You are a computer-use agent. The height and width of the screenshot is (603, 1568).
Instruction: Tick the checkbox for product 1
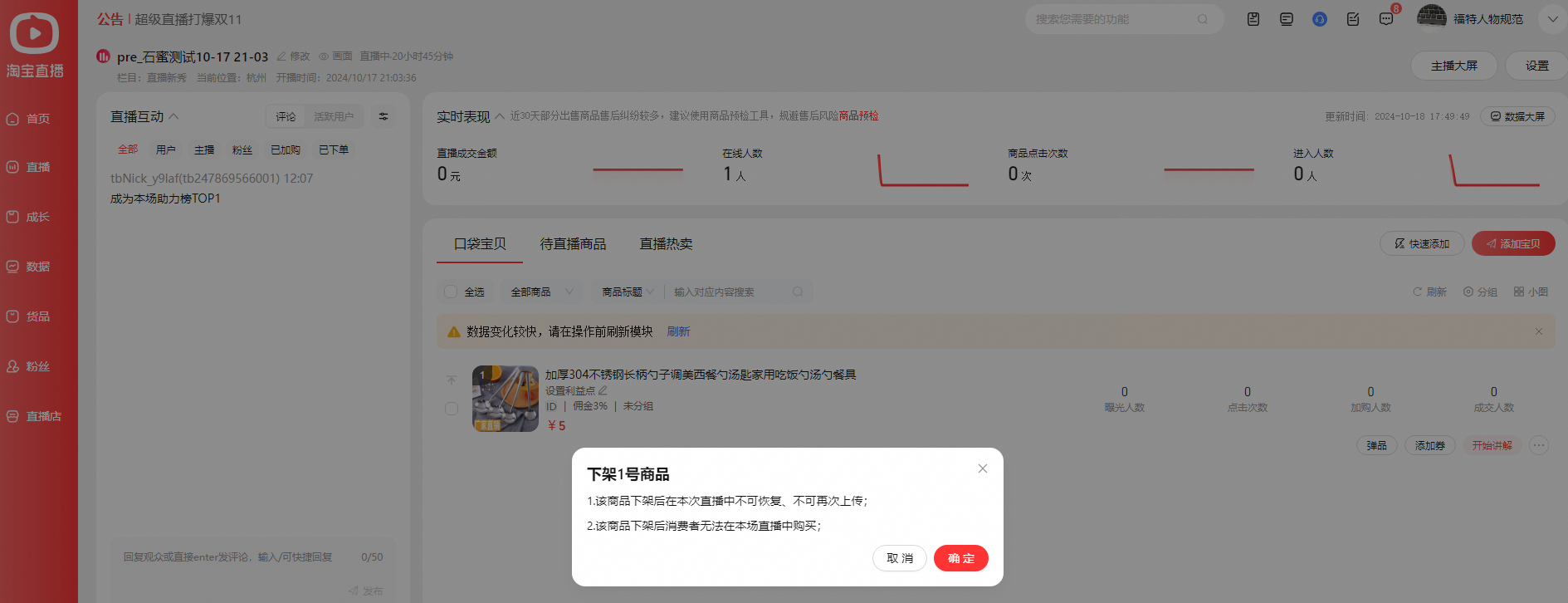coord(452,409)
